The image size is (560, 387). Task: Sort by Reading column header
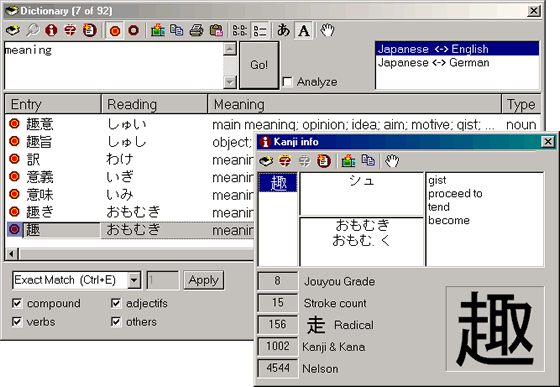pyautogui.click(x=155, y=104)
